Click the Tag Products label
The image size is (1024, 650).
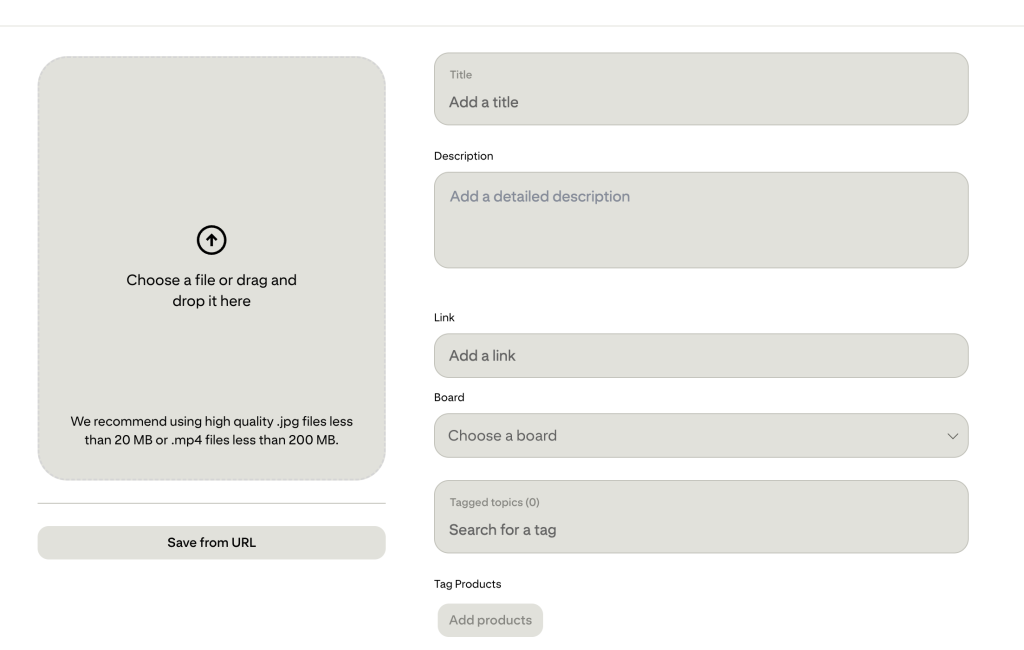pos(465,584)
